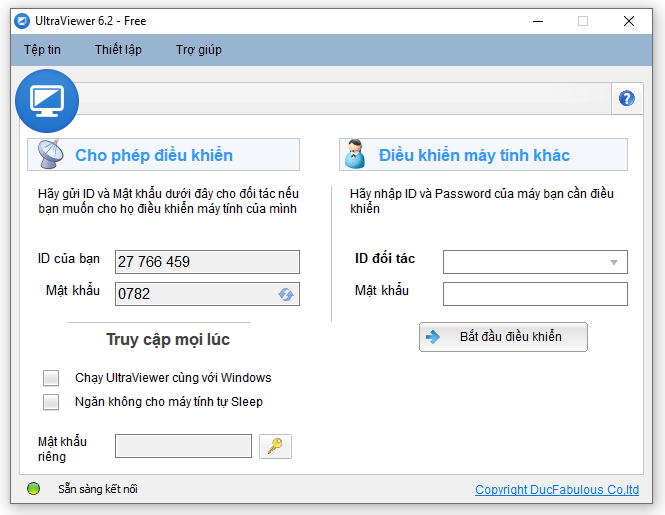This screenshot has height=515, width=665.
Task: Open the Trợ giúp menu
Action: tap(199, 50)
